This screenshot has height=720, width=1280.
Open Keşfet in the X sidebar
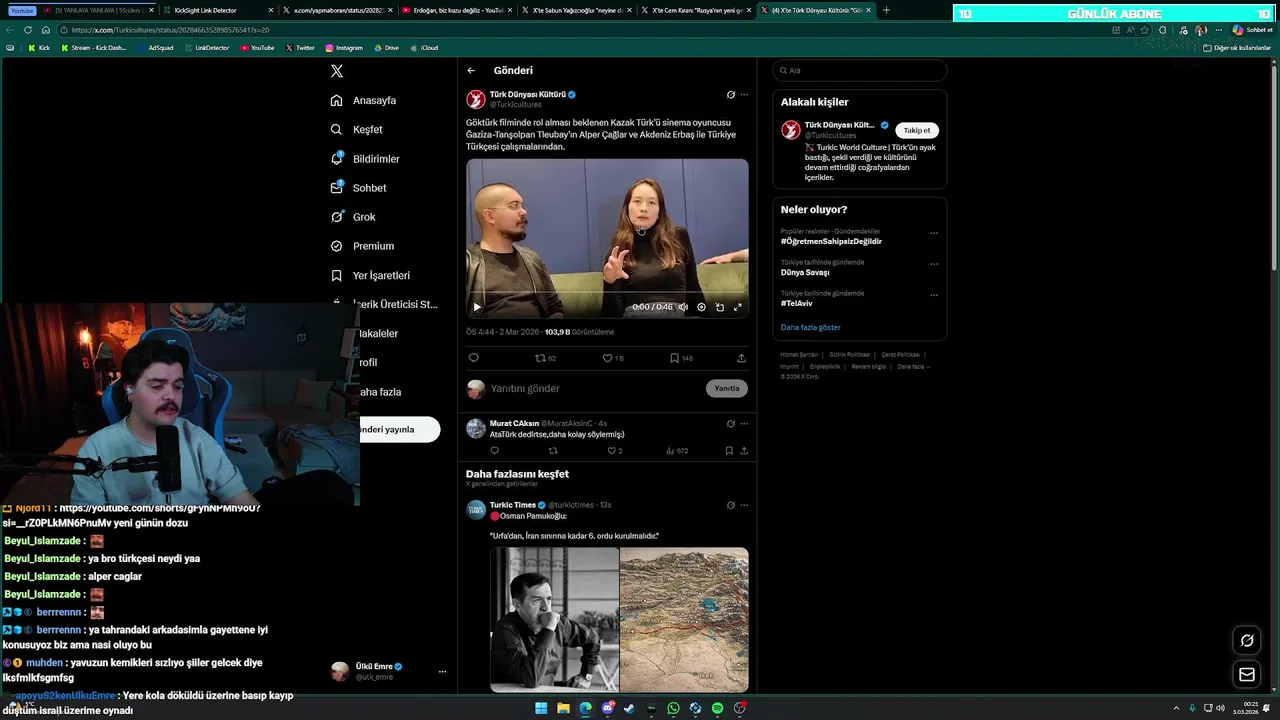point(356,129)
